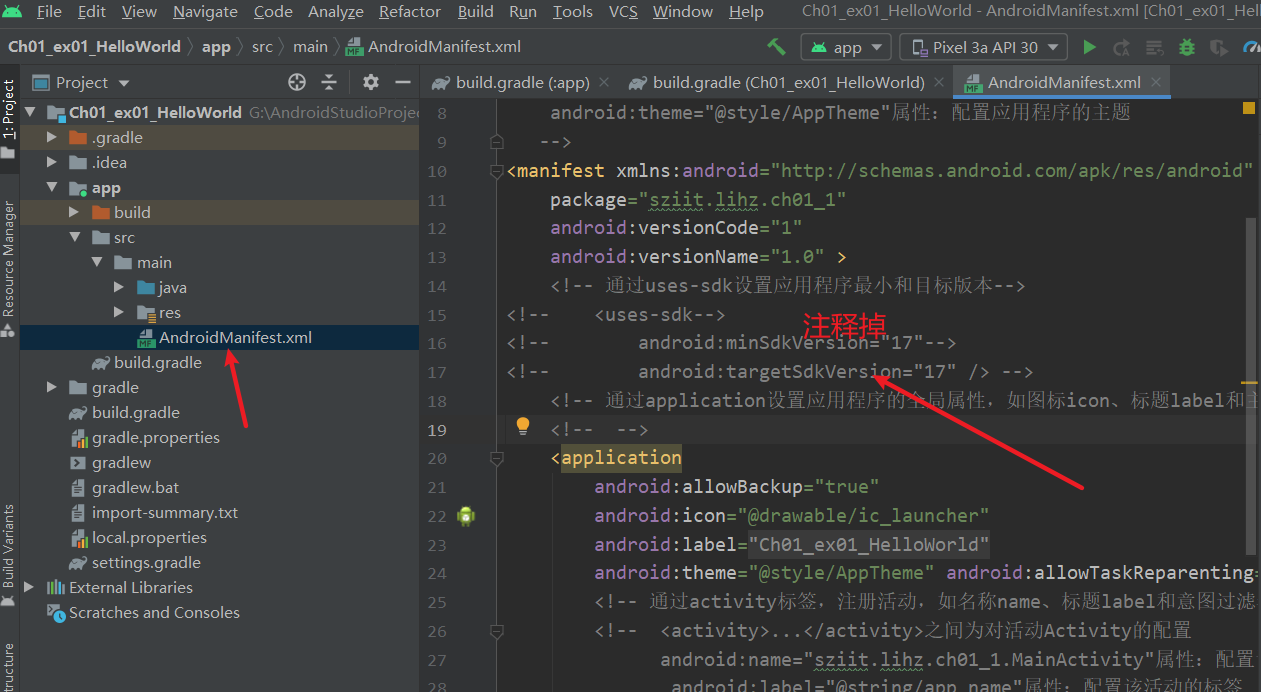Viewport: 1261px width, 692px height.
Task: Fold the application tag at line 20
Action: coord(497,459)
